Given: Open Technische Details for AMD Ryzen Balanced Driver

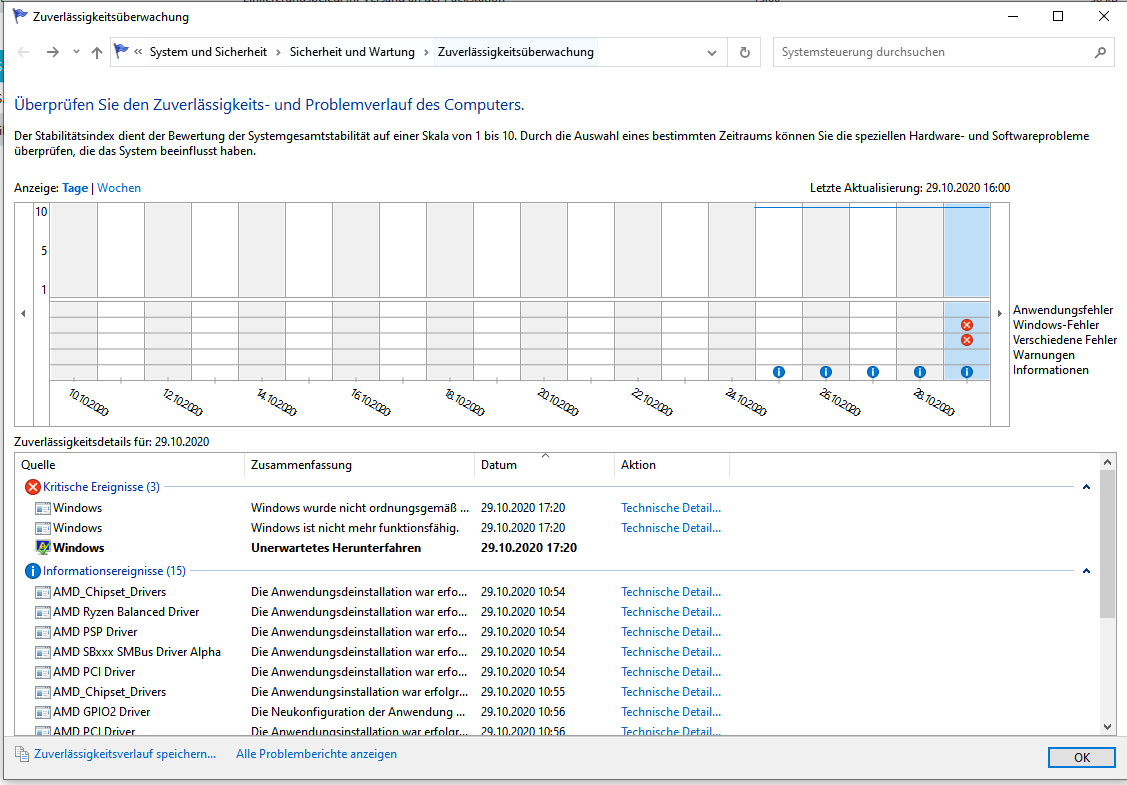Looking at the screenshot, I should (x=671, y=612).
